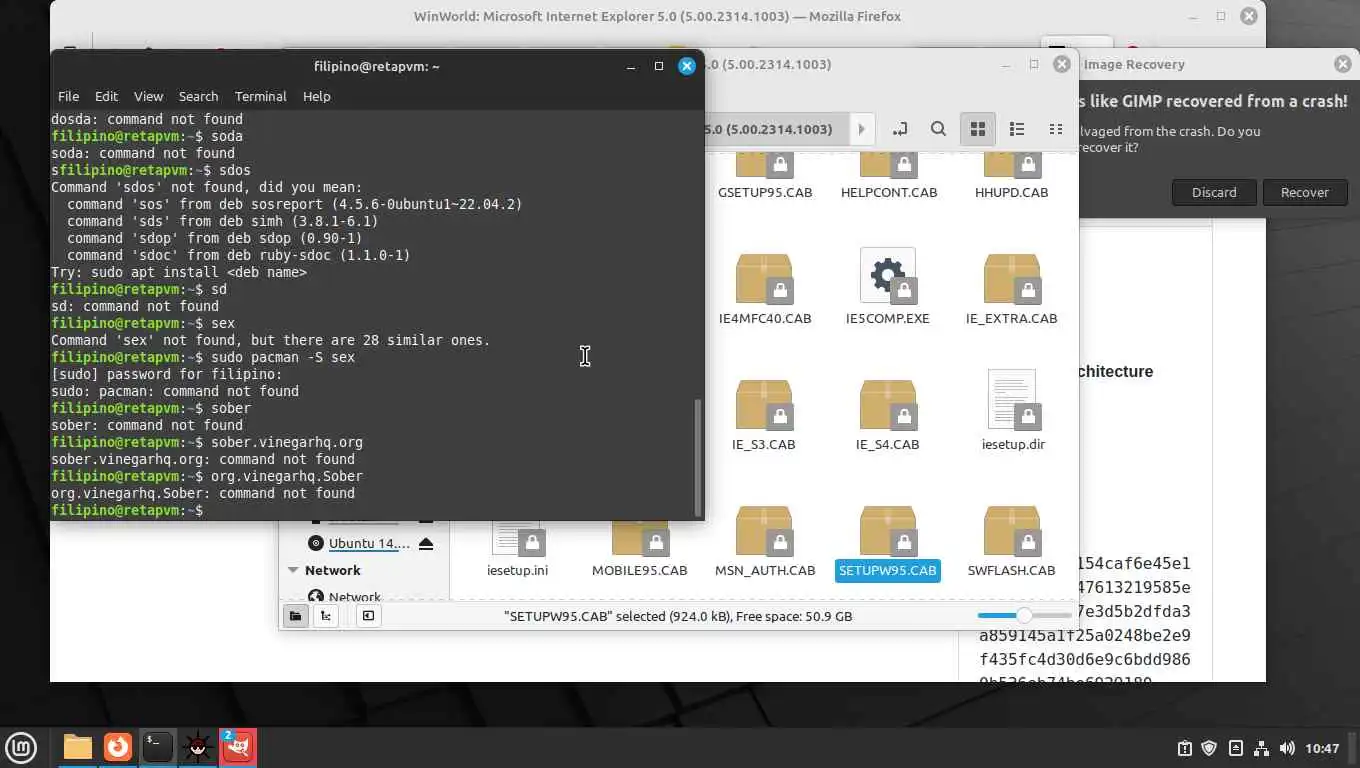Click the search icon in the file manager
The image size is (1360, 768).
(938, 129)
